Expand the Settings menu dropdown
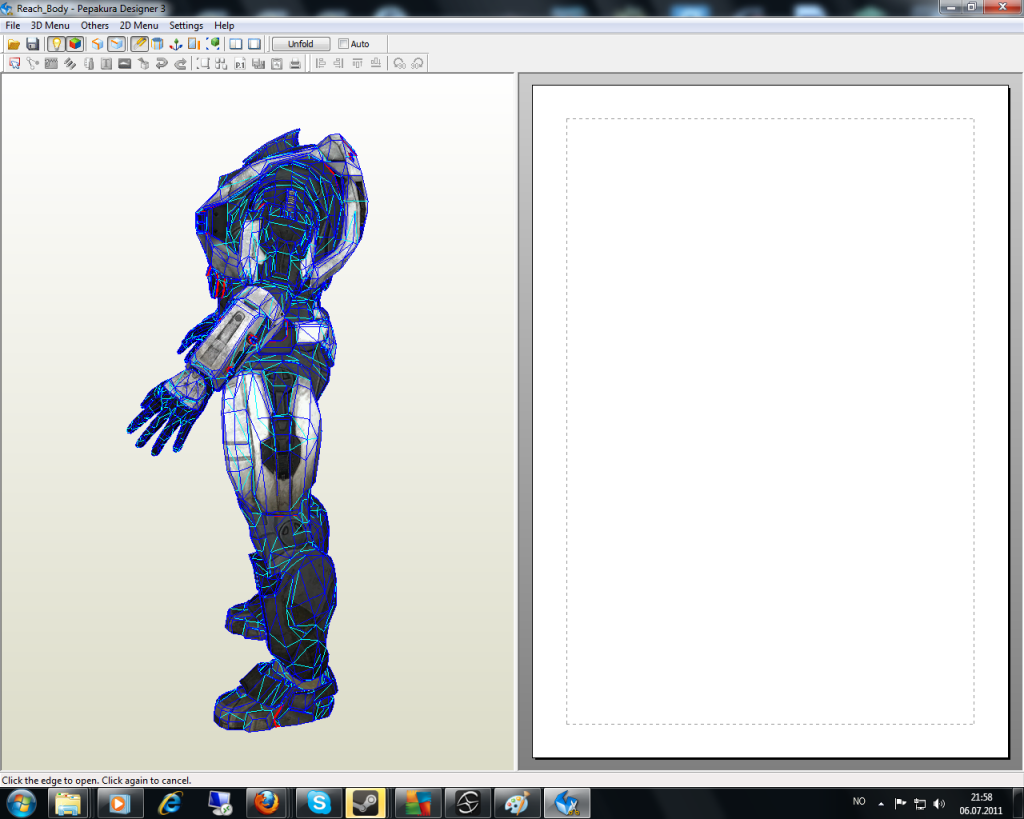Viewport: 1024px width, 819px height. click(186, 25)
